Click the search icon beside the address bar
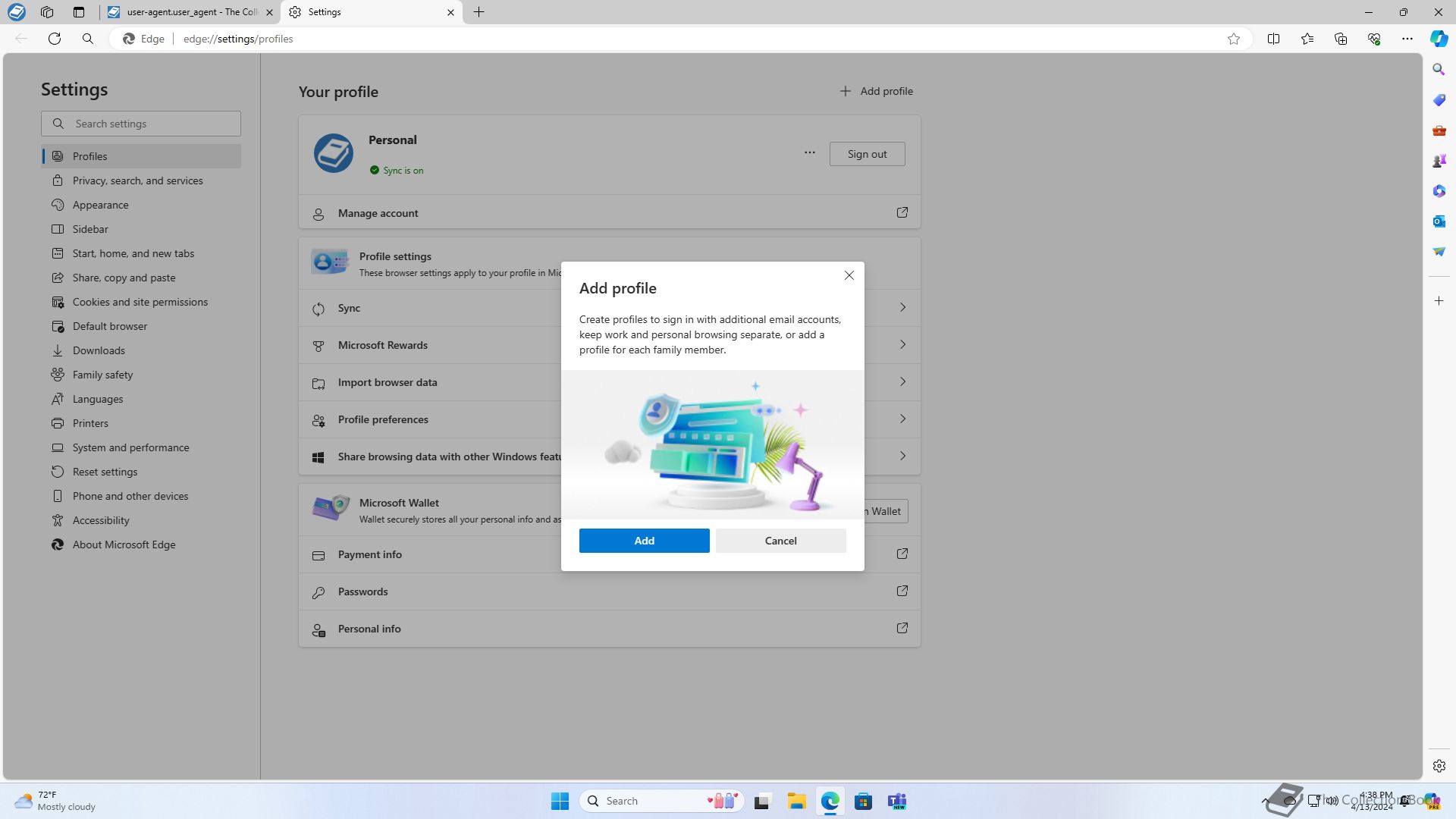Image resolution: width=1456 pixels, height=819 pixels. point(88,39)
